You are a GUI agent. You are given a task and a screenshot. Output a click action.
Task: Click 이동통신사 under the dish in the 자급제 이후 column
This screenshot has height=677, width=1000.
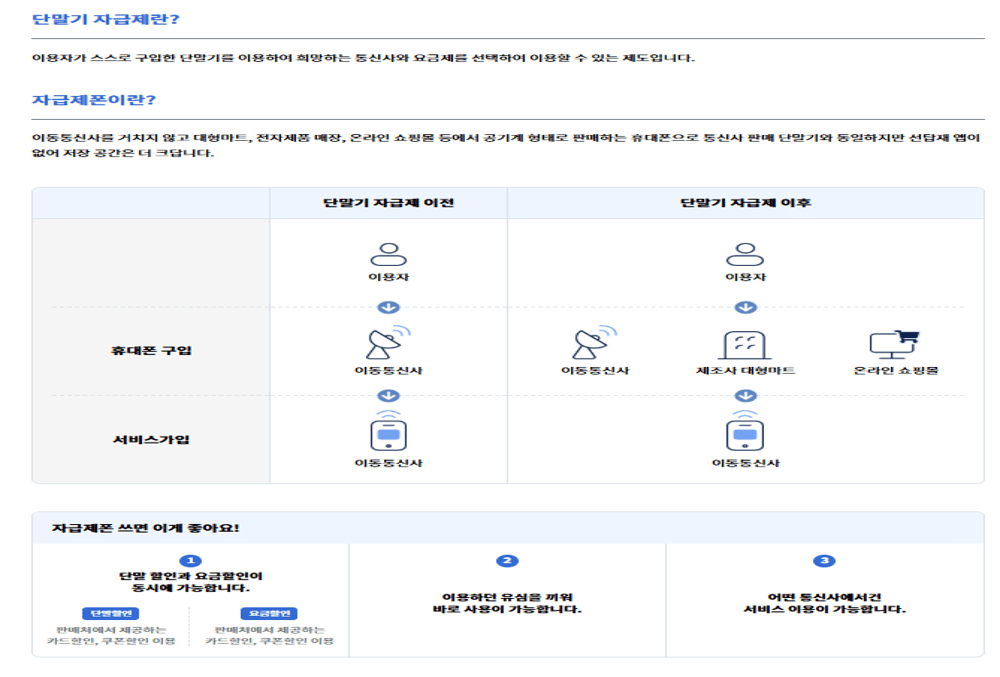(x=595, y=370)
